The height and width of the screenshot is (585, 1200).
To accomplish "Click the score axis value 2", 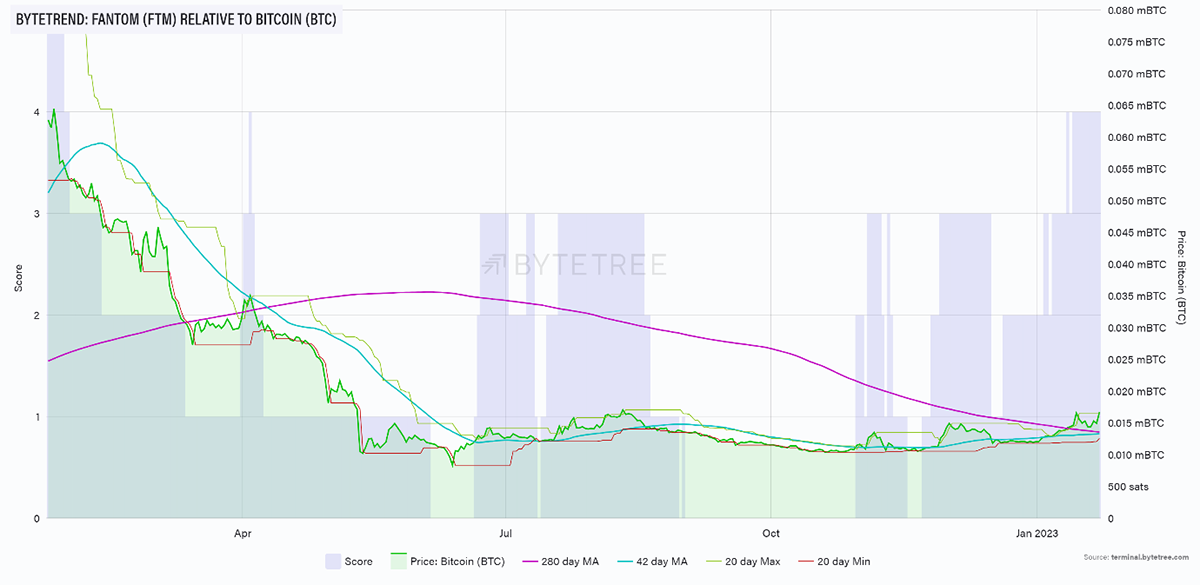I will (x=36, y=315).
